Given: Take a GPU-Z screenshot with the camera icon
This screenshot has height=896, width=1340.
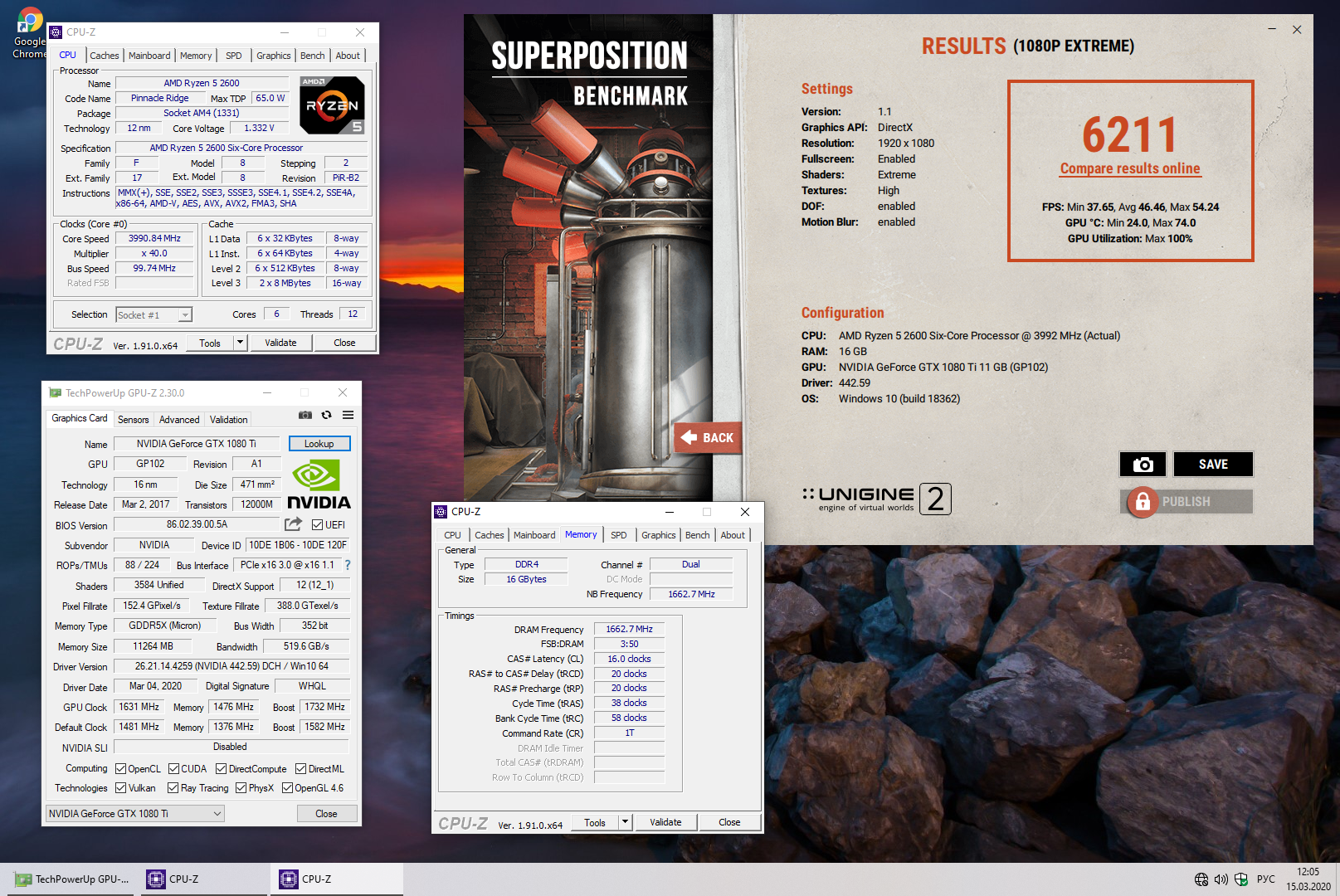Looking at the screenshot, I should [305, 415].
